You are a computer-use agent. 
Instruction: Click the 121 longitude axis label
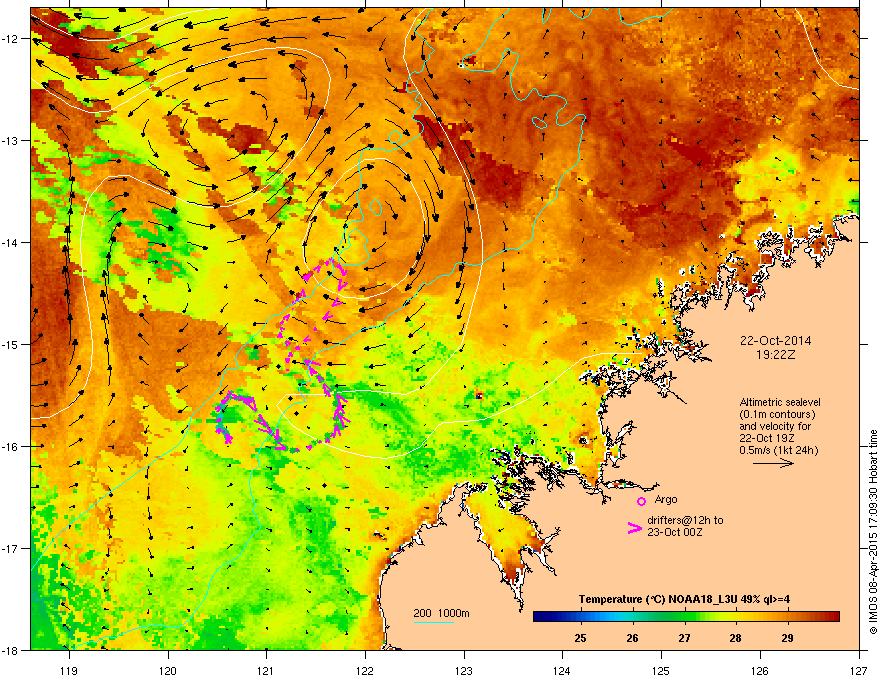[266, 670]
